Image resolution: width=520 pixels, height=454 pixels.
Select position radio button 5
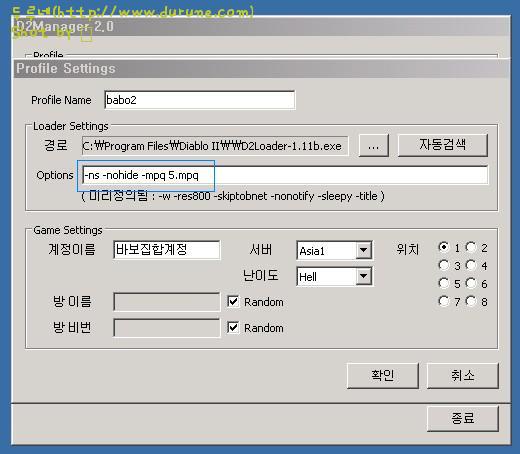pyautogui.click(x=444, y=283)
